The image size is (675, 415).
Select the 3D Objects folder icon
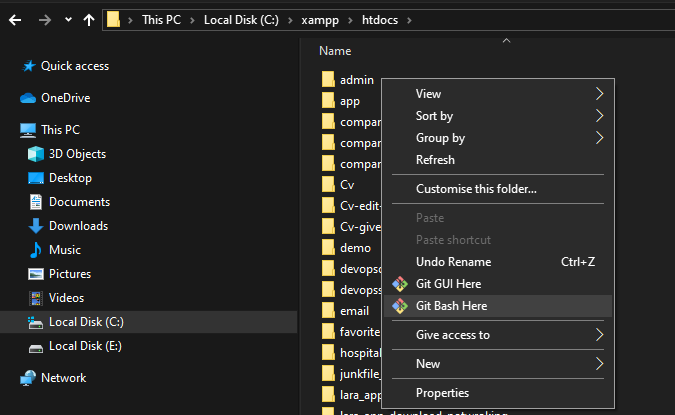[x=36, y=154]
